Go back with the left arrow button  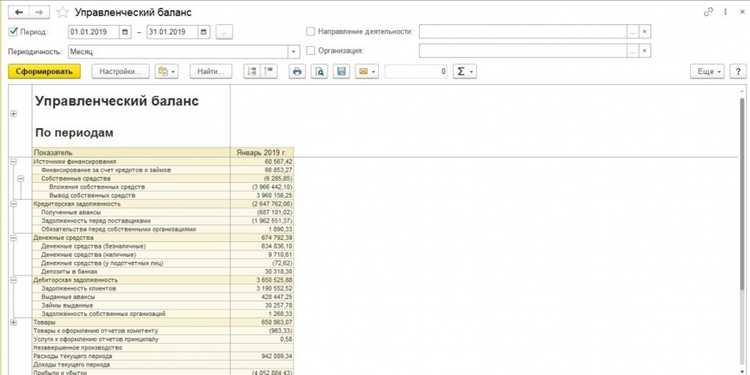coord(19,12)
